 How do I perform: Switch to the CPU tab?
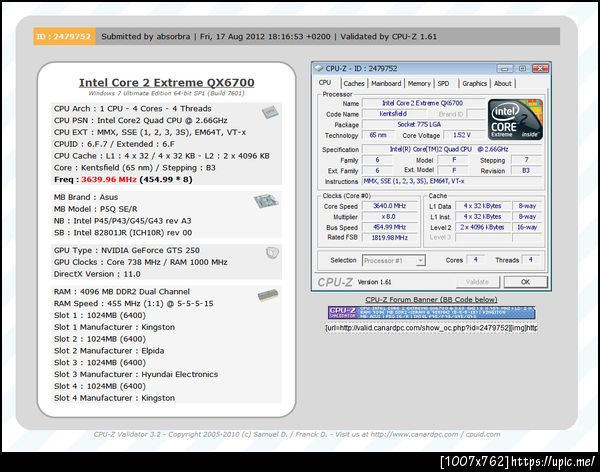pos(325,83)
